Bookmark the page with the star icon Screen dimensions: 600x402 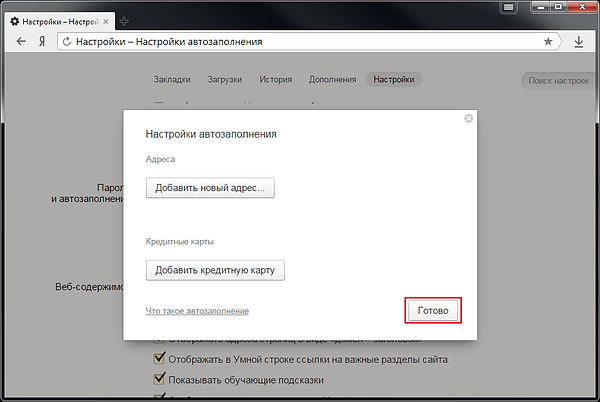coord(548,41)
